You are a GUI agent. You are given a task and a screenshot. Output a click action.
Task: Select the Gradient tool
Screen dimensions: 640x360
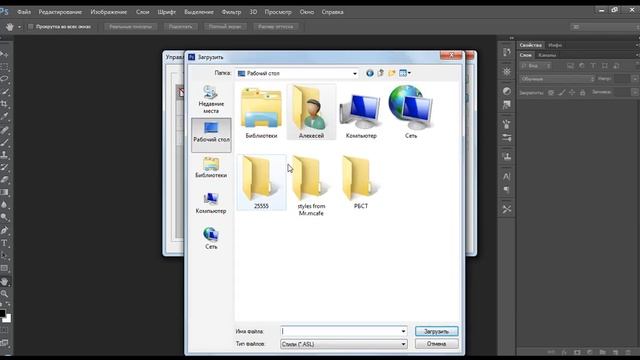click(x=4, y=192)
